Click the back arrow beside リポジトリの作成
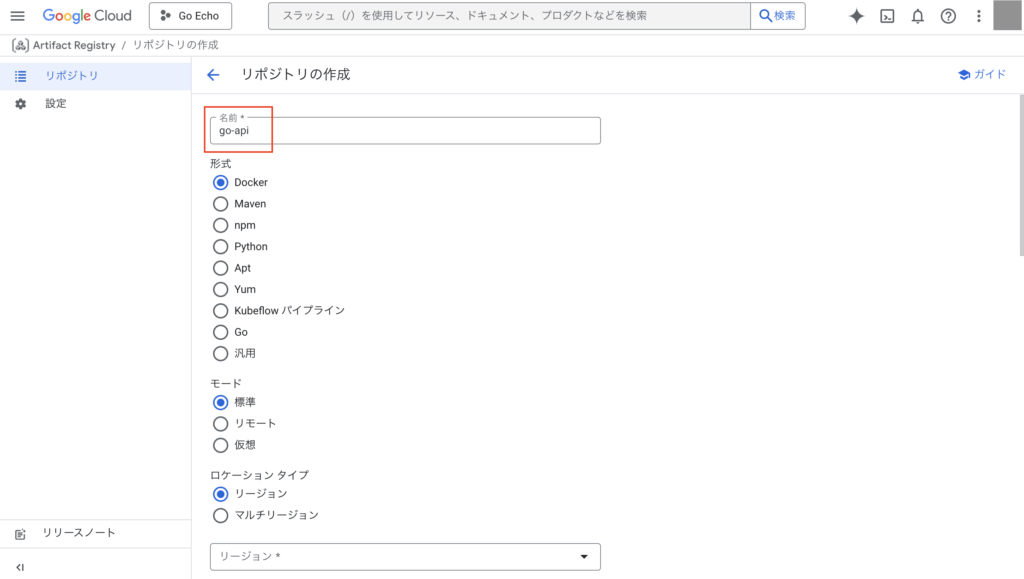This screenshot has height=579, width=1024. (x=213, y=75)
